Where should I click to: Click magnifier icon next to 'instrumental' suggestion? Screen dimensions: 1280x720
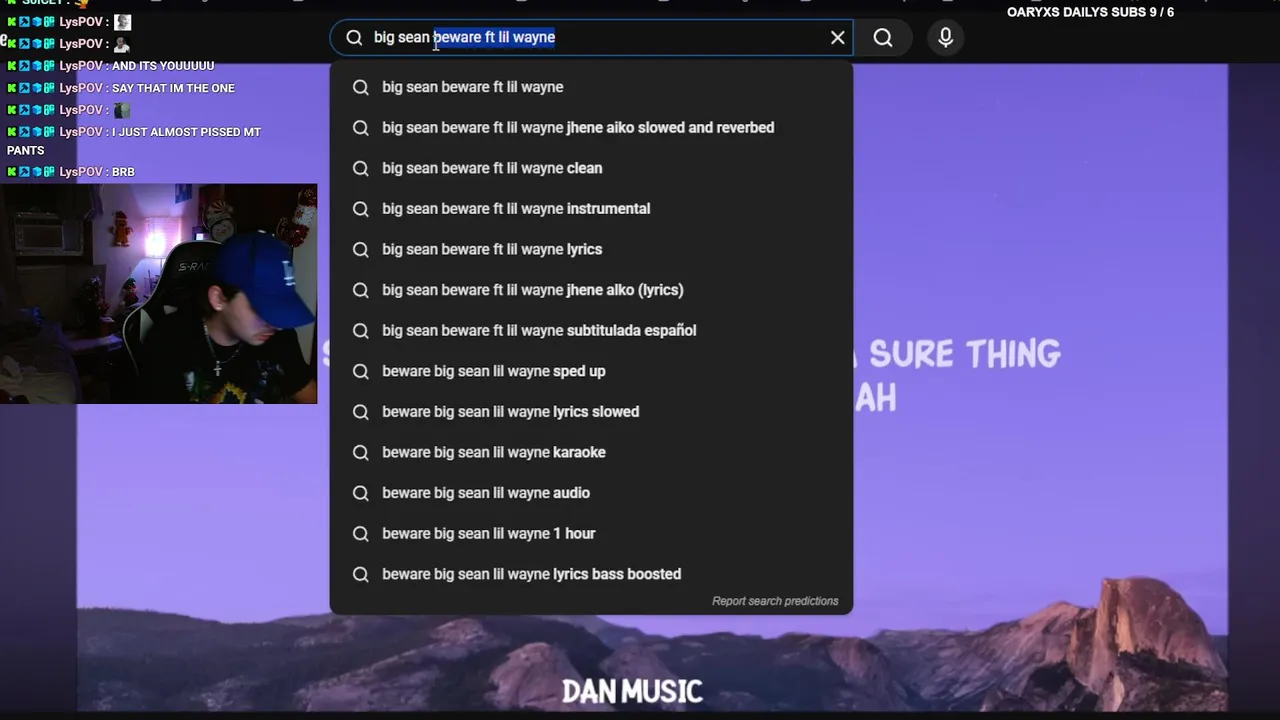click(x=361, y=209)
